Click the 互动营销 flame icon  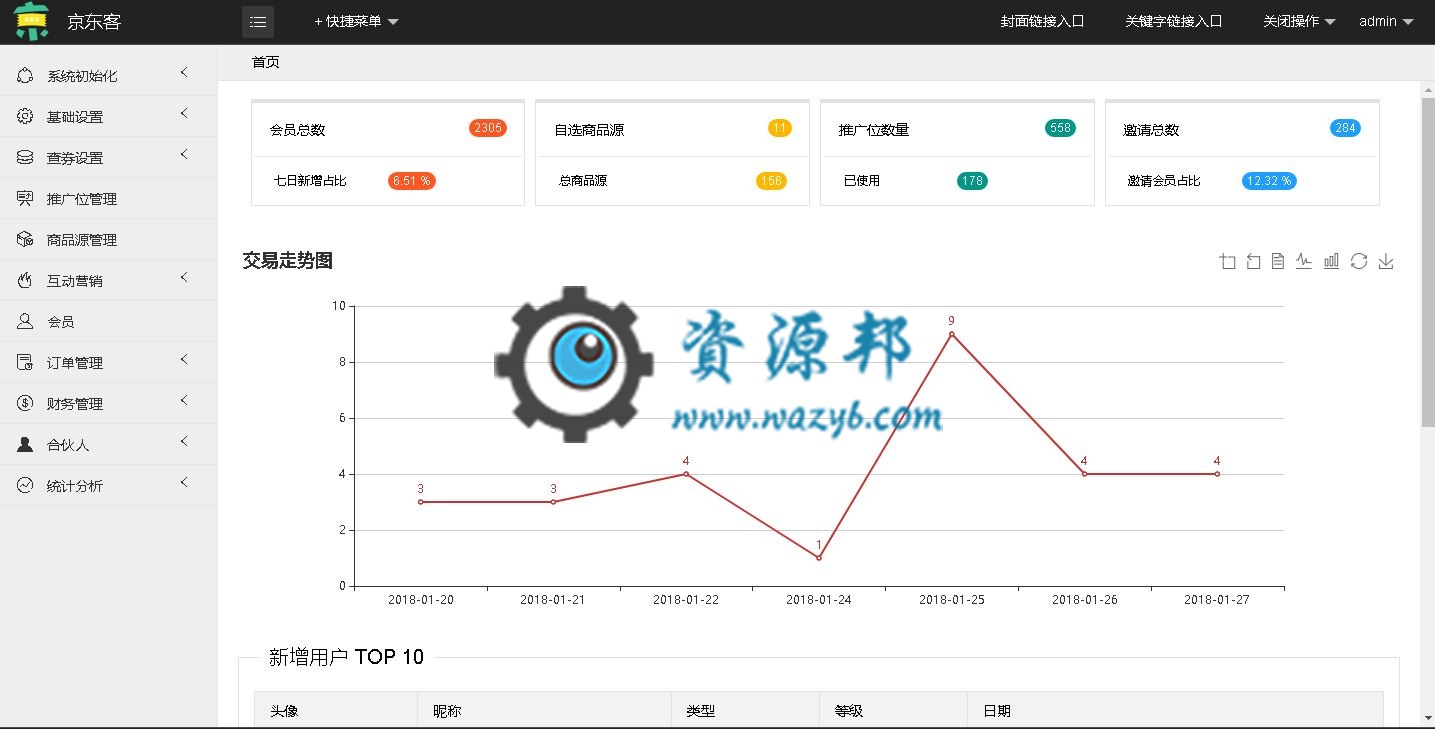pyautogui.click(x=25, y=281)
